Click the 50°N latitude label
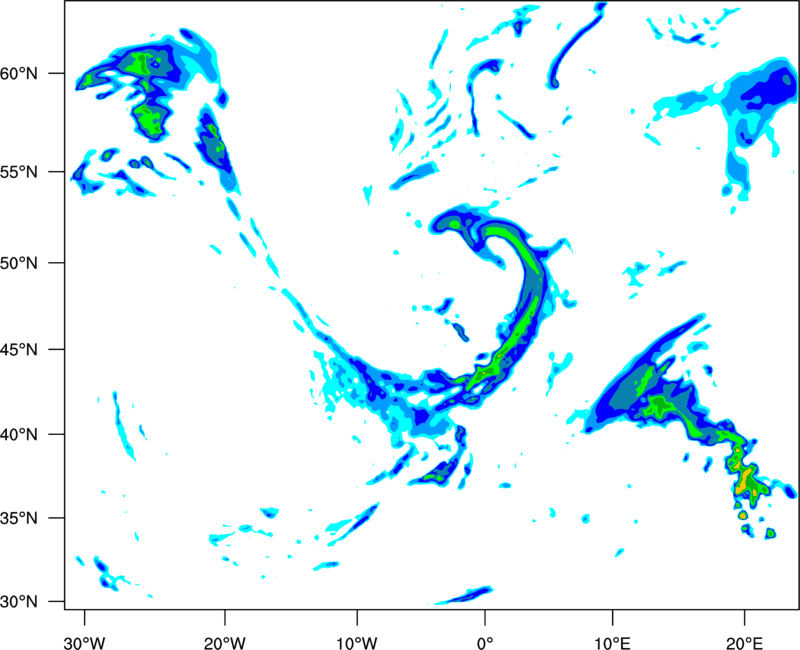Viewport: 800px width, 650px height. point(19,263)
